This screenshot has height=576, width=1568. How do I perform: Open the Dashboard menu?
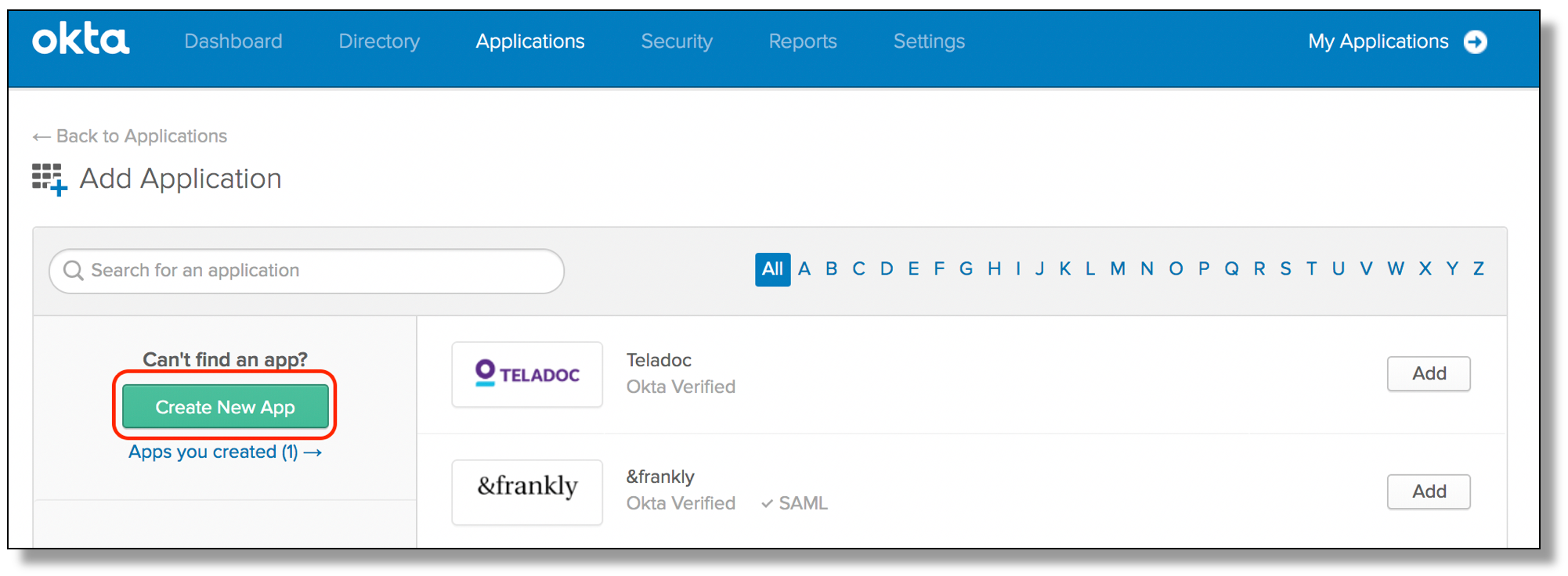pos(233,41)
